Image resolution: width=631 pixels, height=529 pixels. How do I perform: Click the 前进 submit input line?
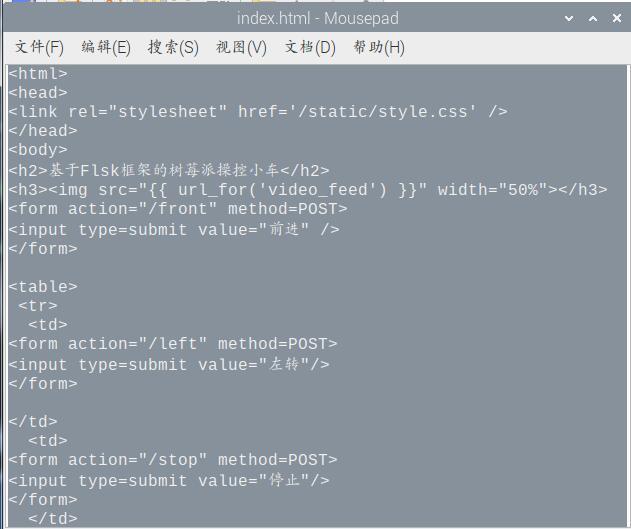tap(174, 229)
